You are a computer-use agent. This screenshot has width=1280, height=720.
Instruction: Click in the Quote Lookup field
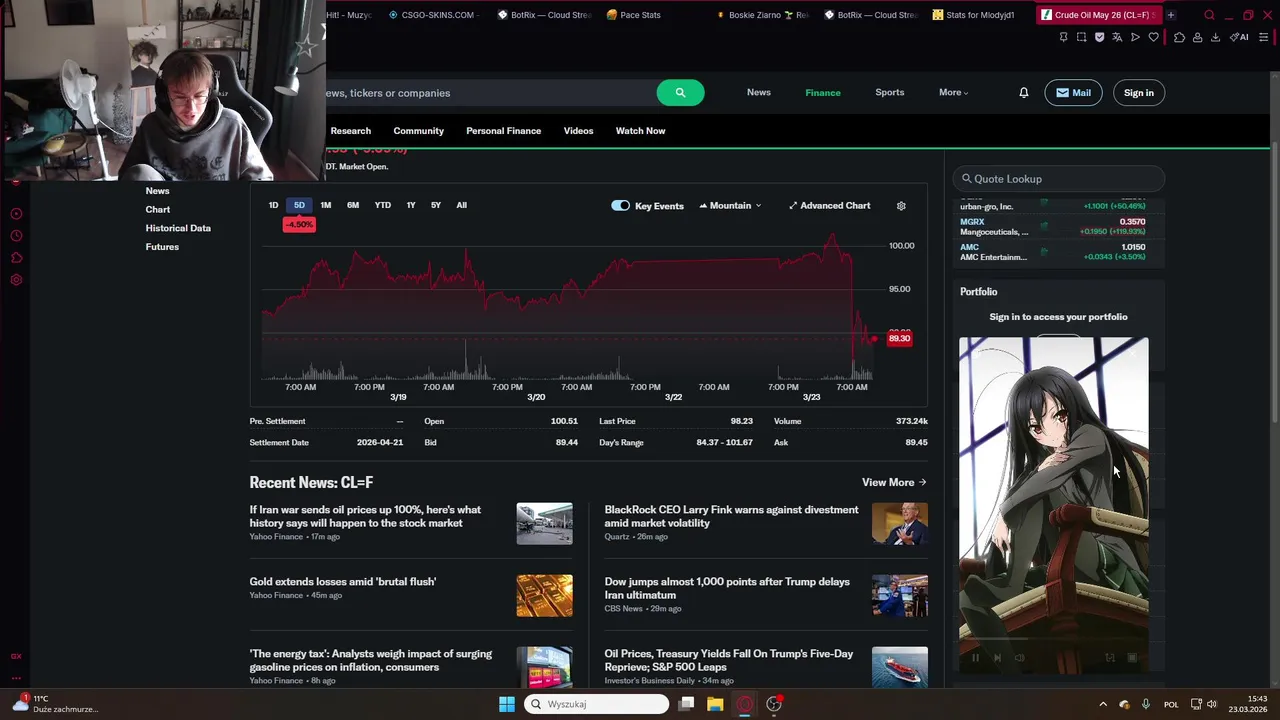coord(1059,179)
